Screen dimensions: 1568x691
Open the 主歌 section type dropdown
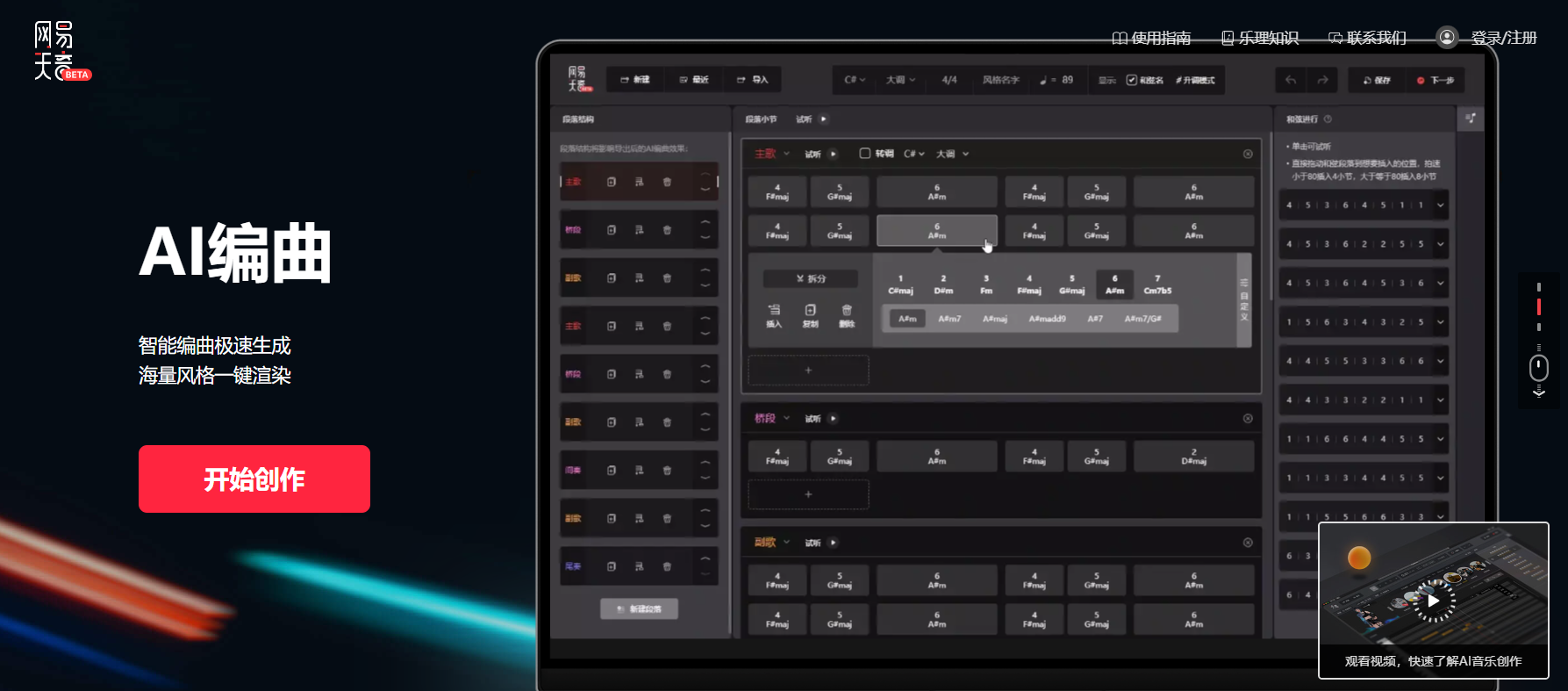[x=772, y=154]
